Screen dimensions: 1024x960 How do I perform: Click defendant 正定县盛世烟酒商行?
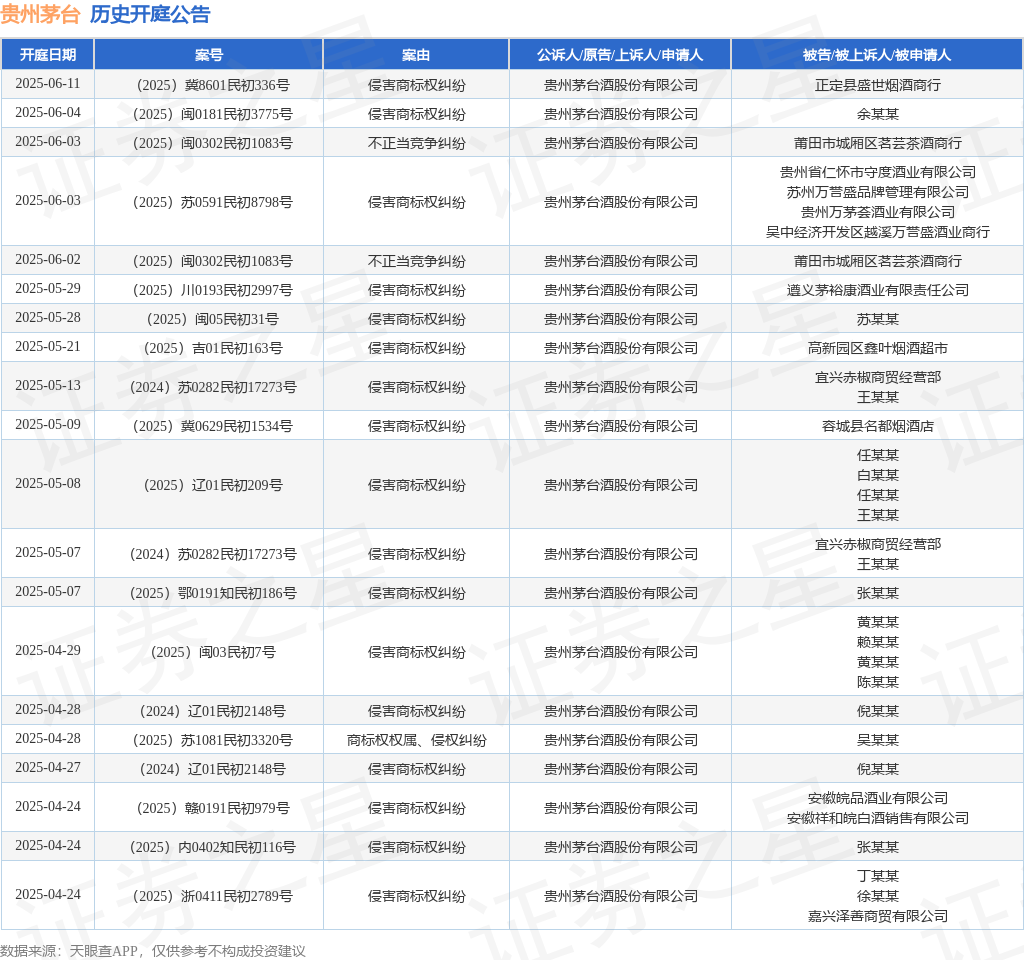(x=878, y=86)
